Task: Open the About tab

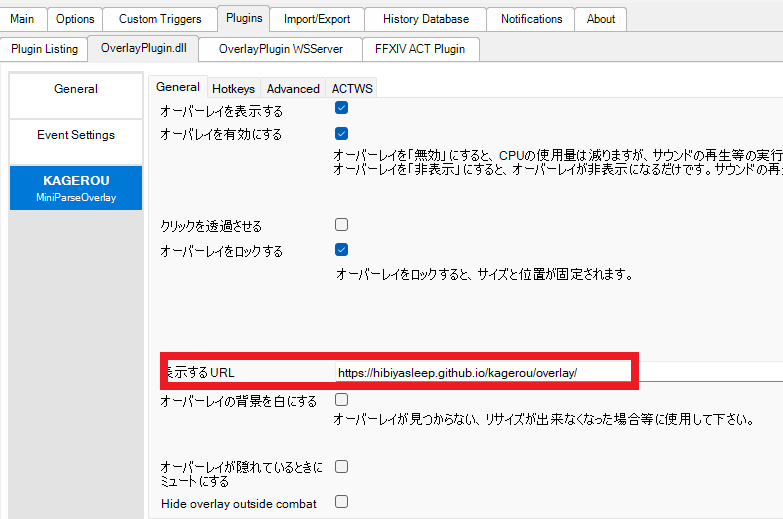Action: tap(601, 19)
